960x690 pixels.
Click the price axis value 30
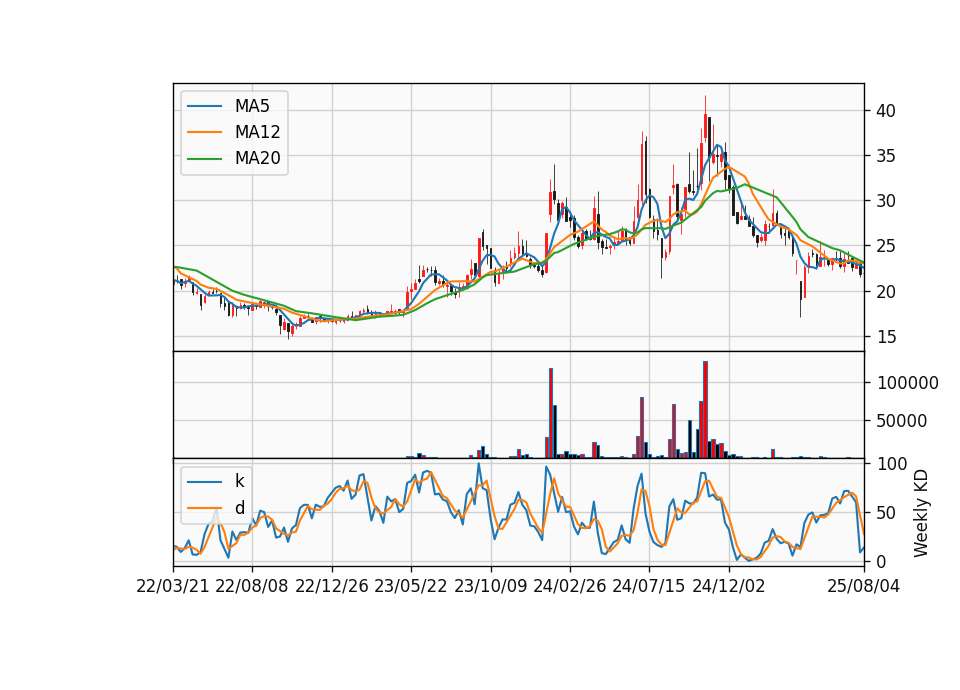(886, 201)
